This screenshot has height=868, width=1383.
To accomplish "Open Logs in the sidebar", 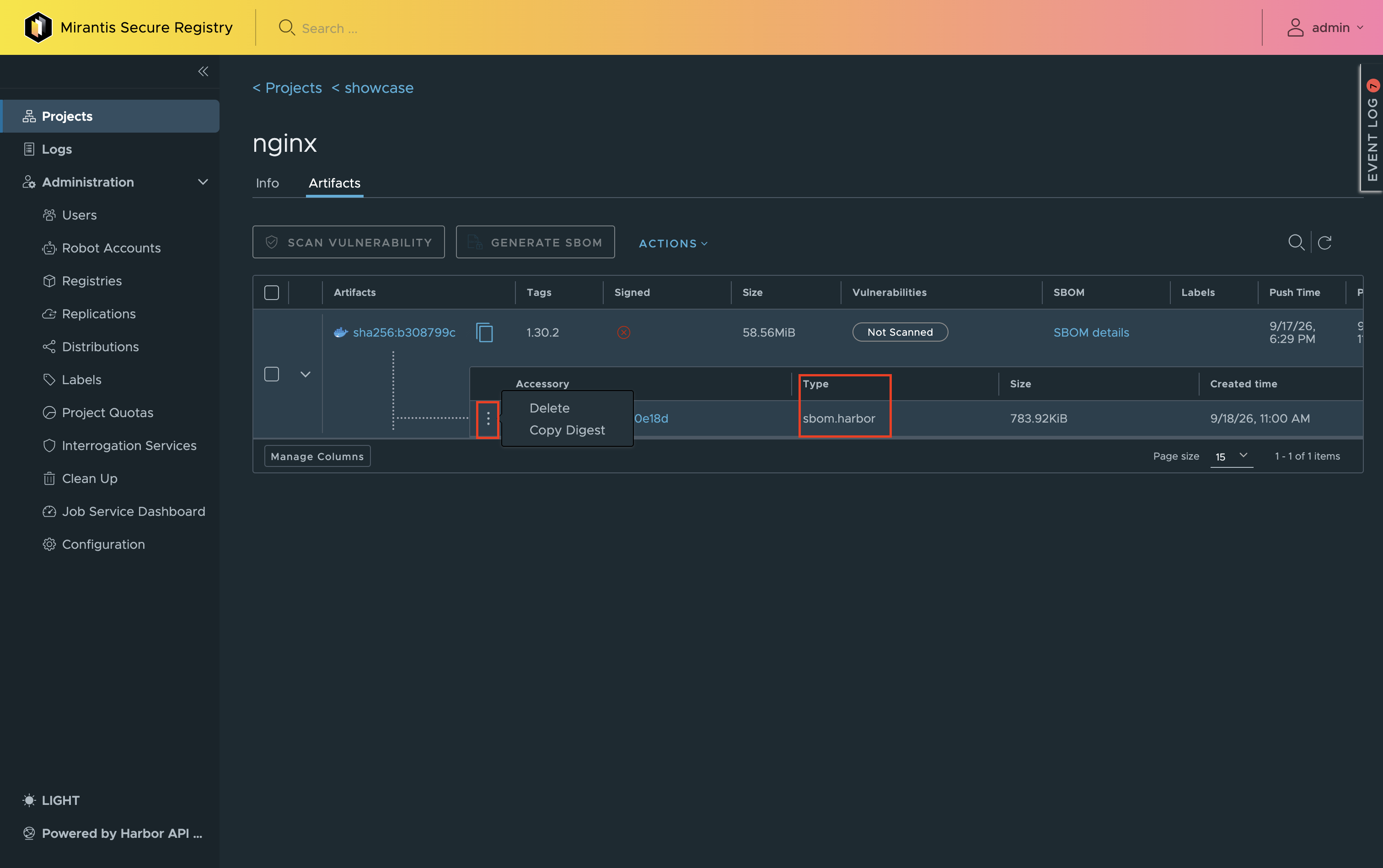I will point(56,149).
